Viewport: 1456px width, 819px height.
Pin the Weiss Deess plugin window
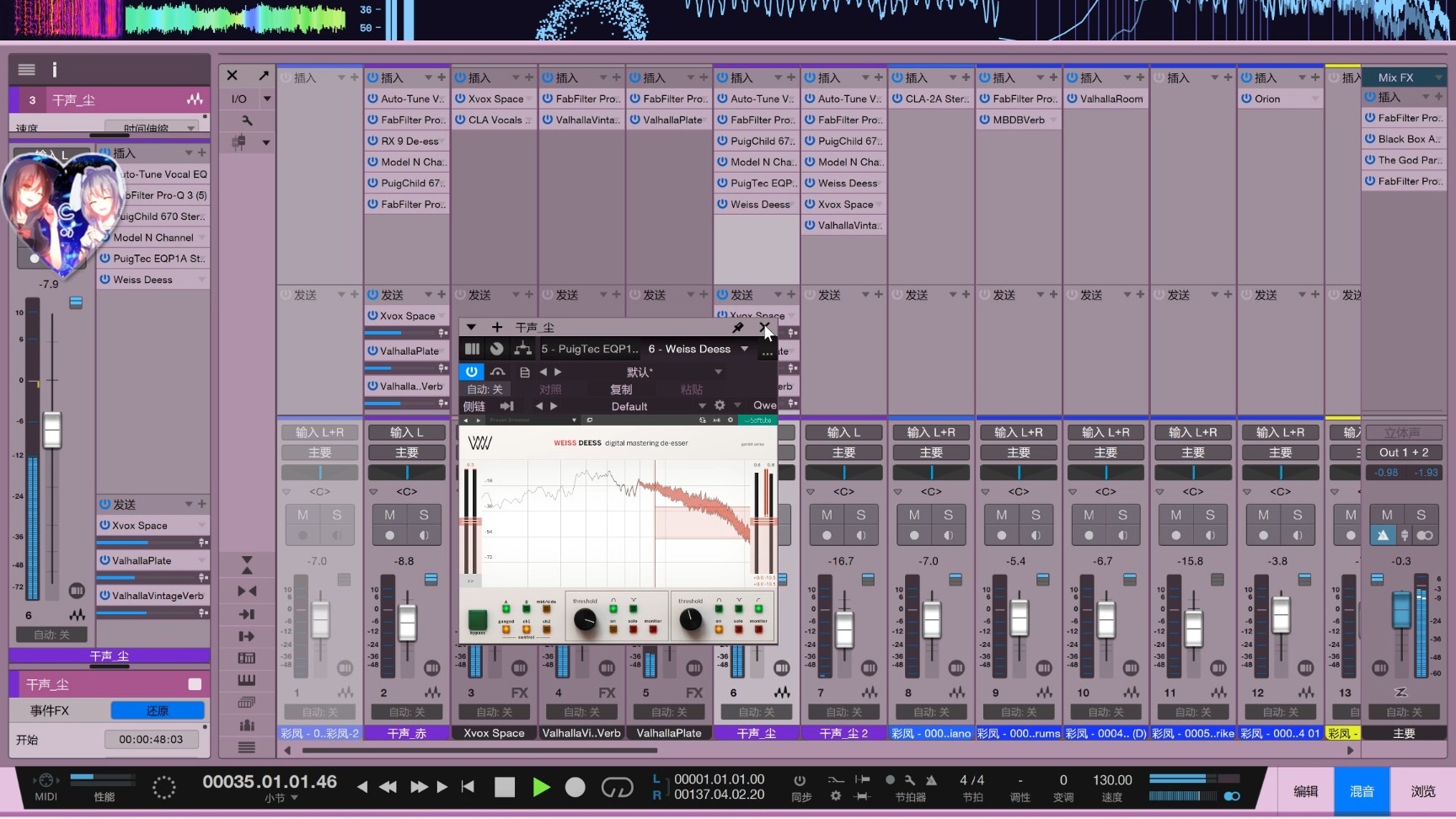point(738,327)
